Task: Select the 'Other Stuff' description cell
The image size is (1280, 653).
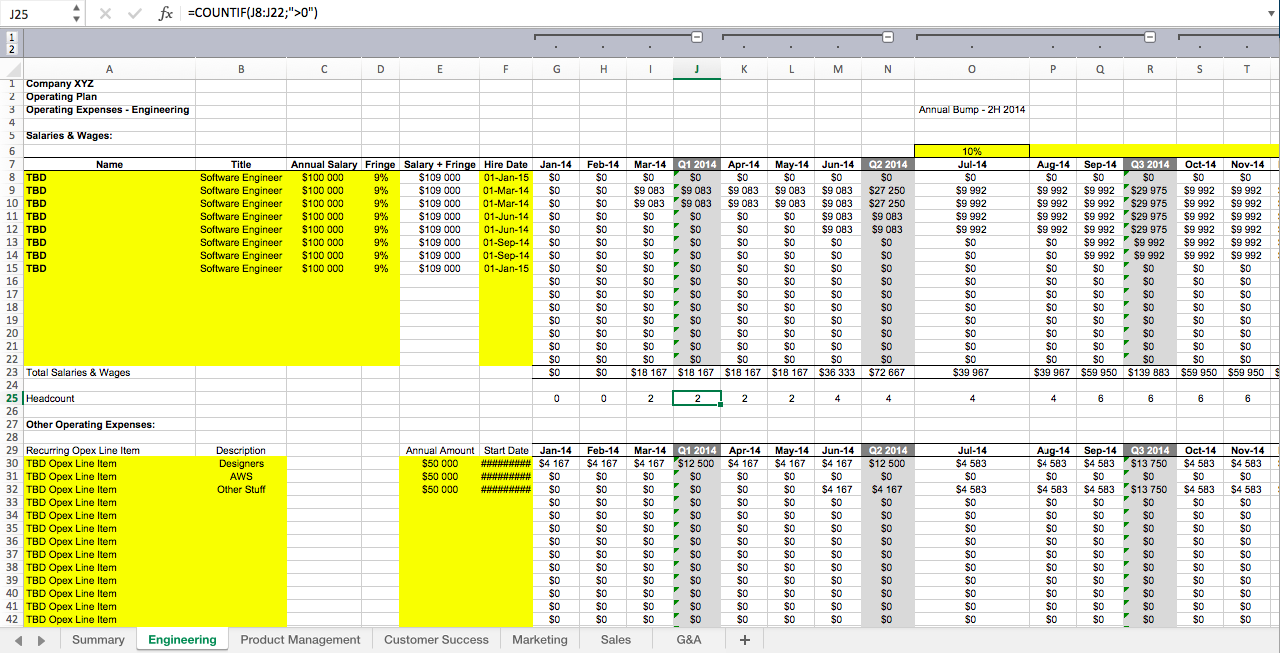Action: (x=241, y=489)
